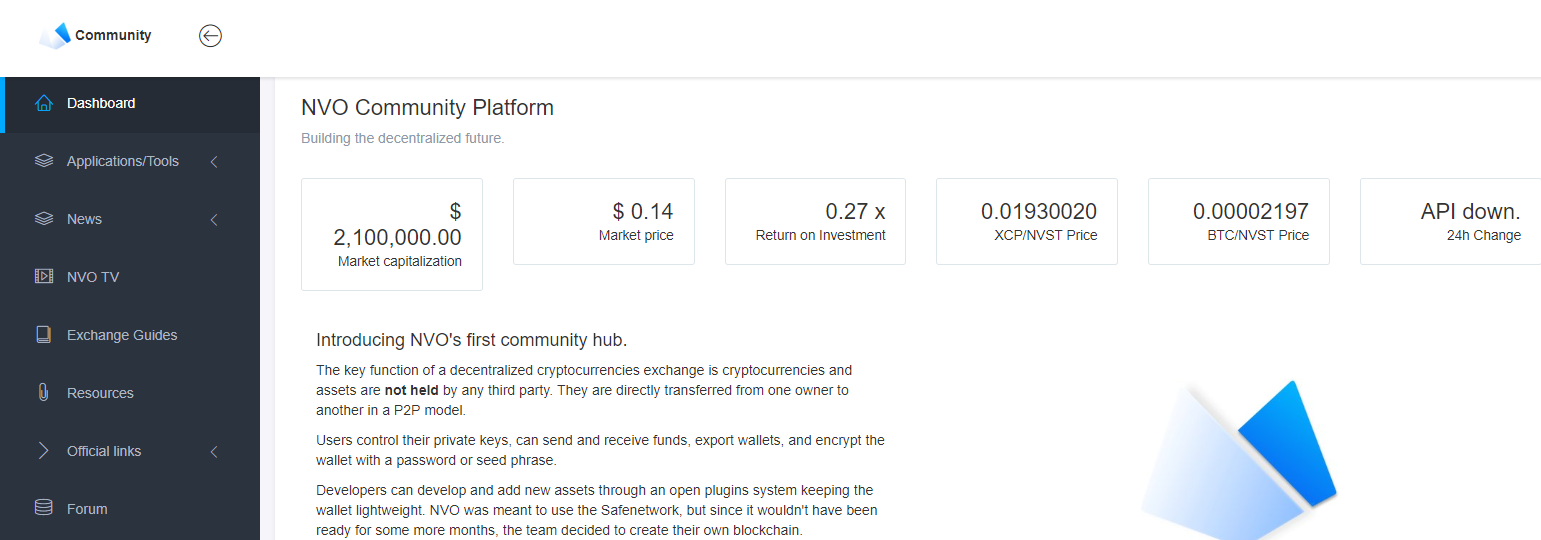Click 'Building the decentralized future.' subtitle
The image size is (1541, 540).
(403, 138)
